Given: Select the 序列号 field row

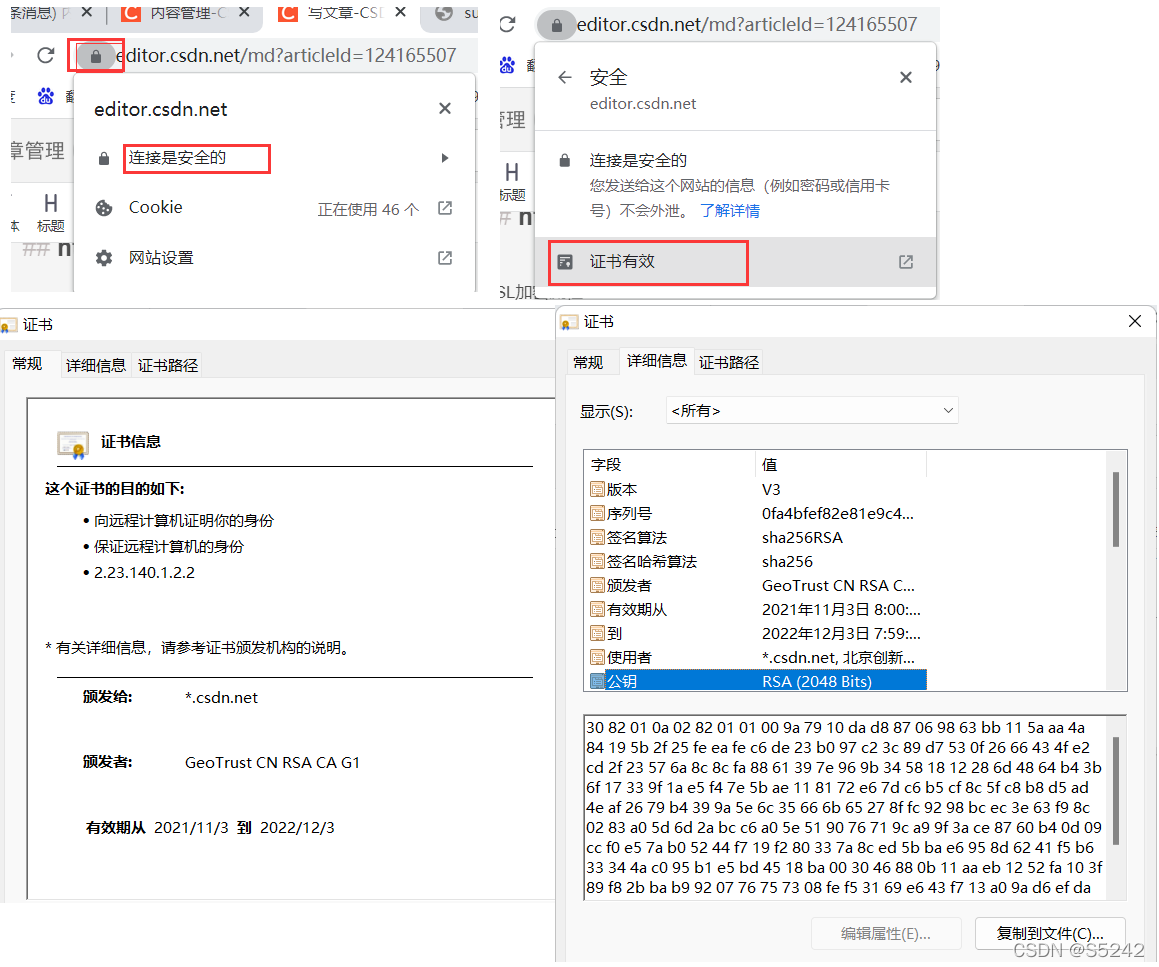Looking at the screenshot, I should 756,513.
